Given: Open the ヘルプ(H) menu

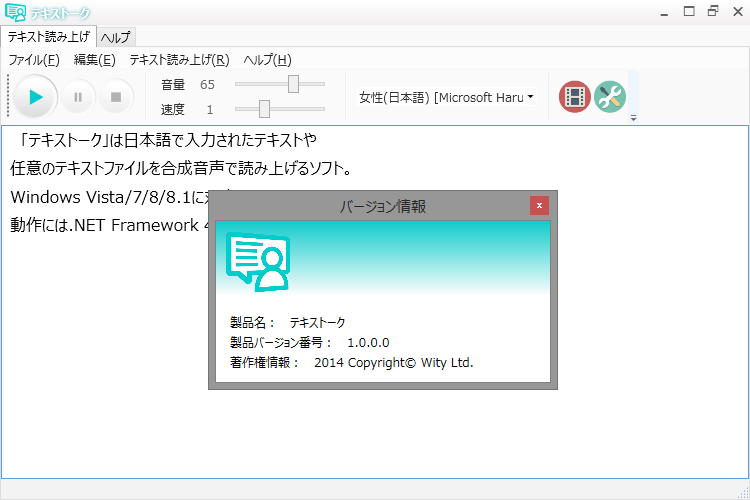Looking at the screenshot, I should tap(267, 60).
